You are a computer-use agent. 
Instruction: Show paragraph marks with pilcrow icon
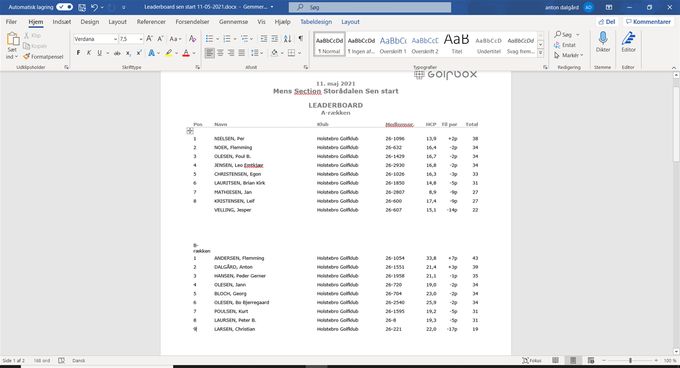click(301, 39)
